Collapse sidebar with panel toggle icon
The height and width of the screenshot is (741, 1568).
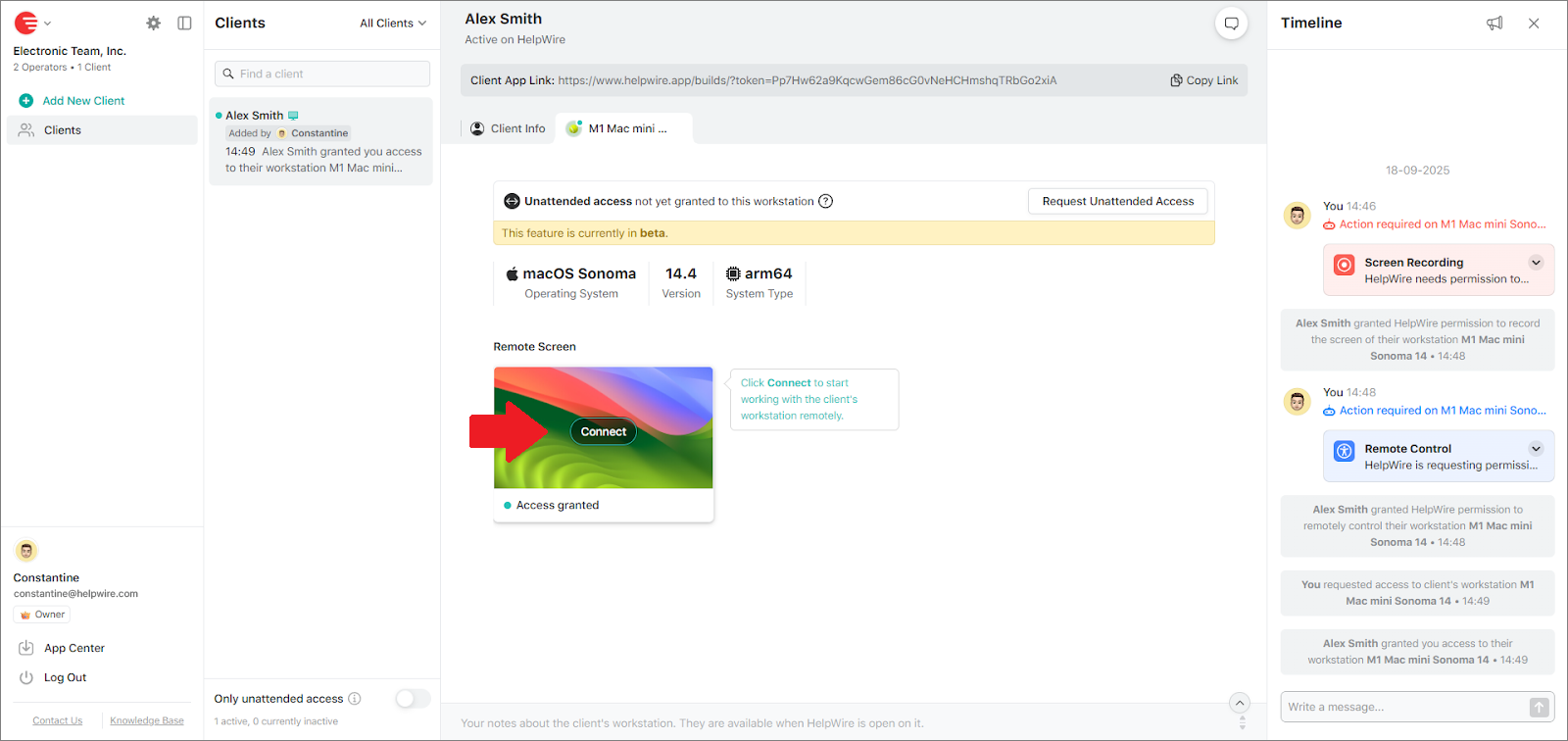pyautogui.click(x=184, y=23)
